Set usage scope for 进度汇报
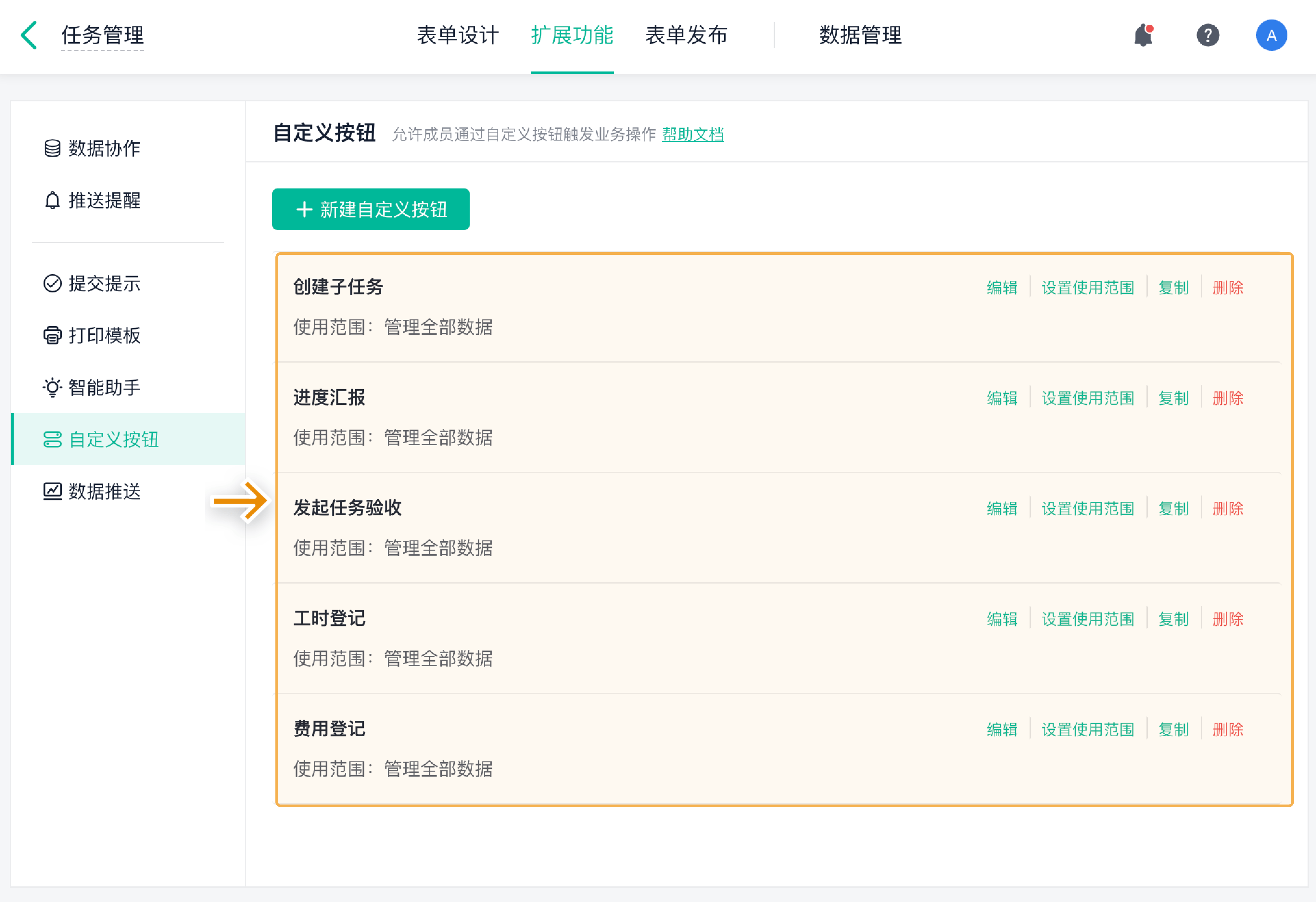1316x902 pixels. 1088,398
